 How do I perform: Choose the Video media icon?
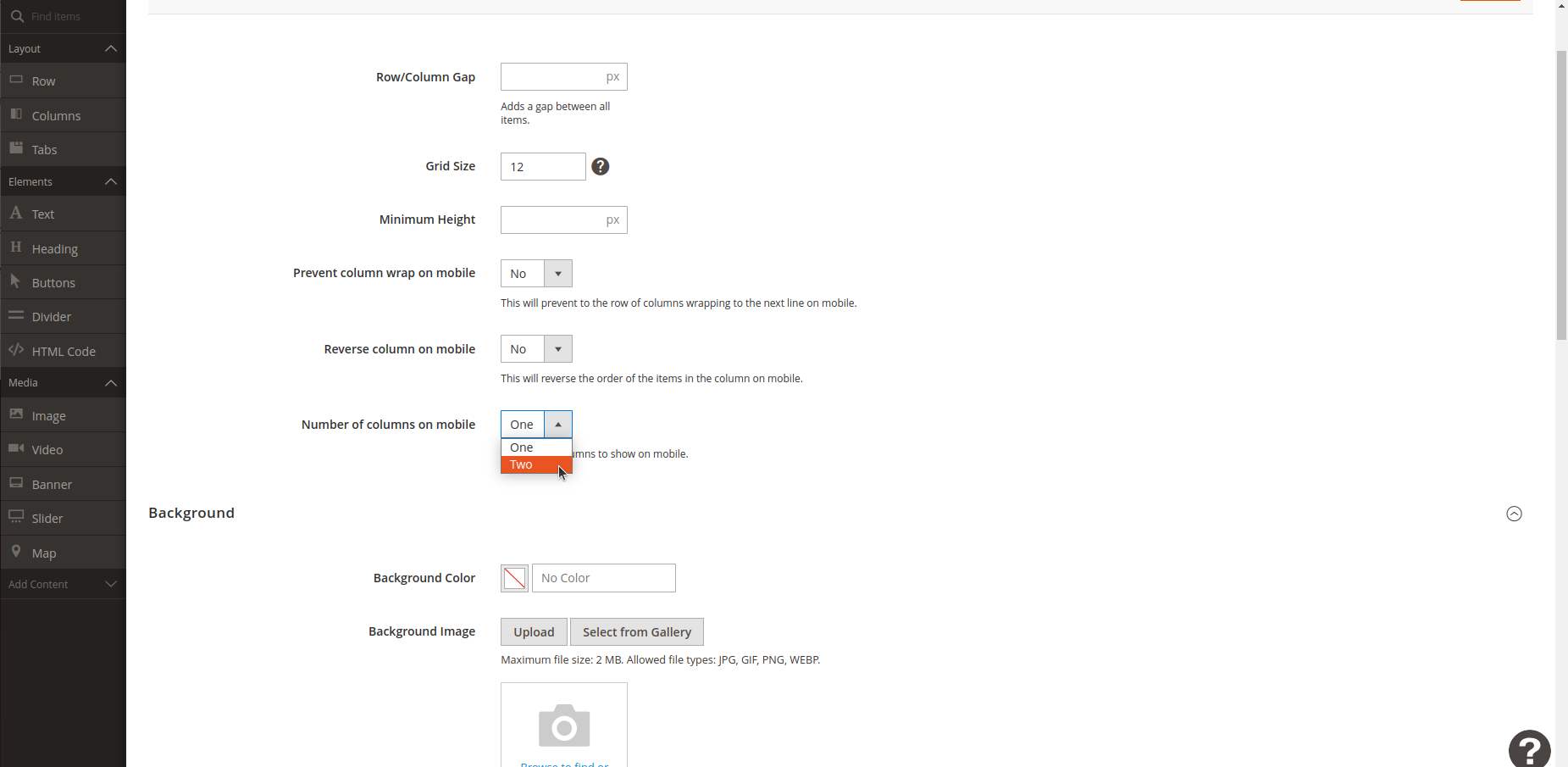(x=16, y=448)
